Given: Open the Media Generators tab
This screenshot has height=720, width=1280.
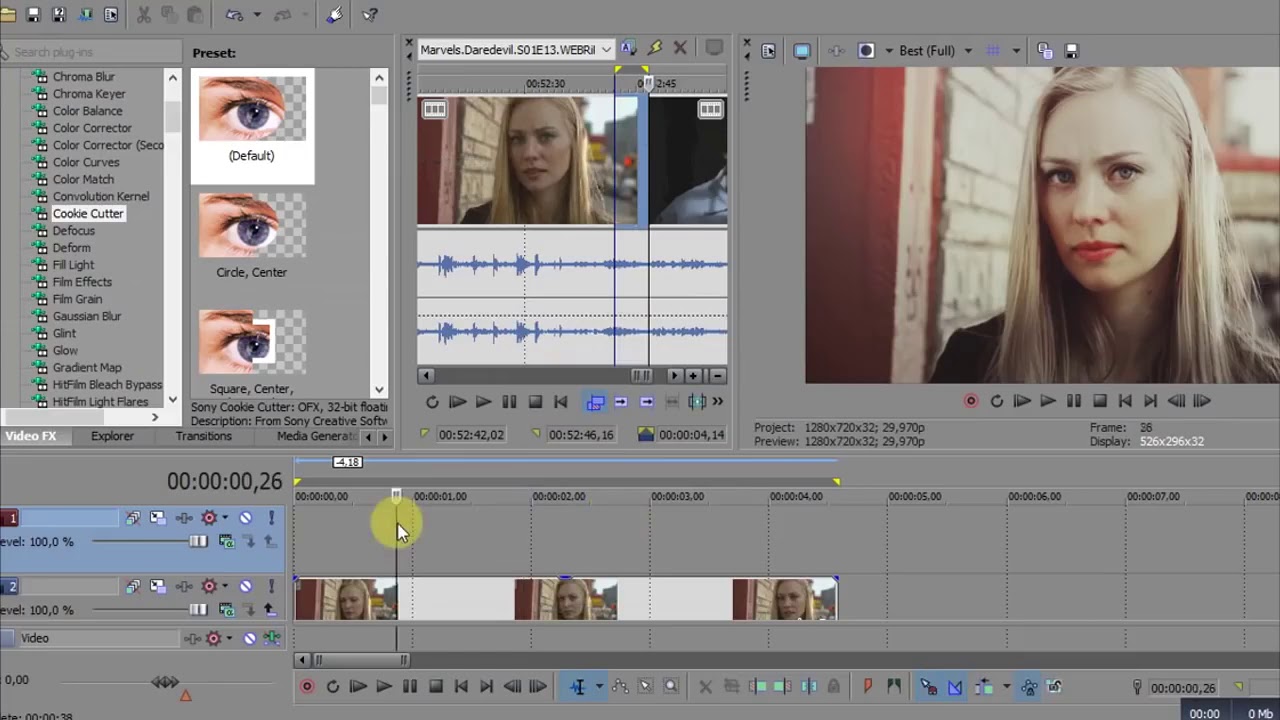Looking at the screenshot, I should click(316, 436).
